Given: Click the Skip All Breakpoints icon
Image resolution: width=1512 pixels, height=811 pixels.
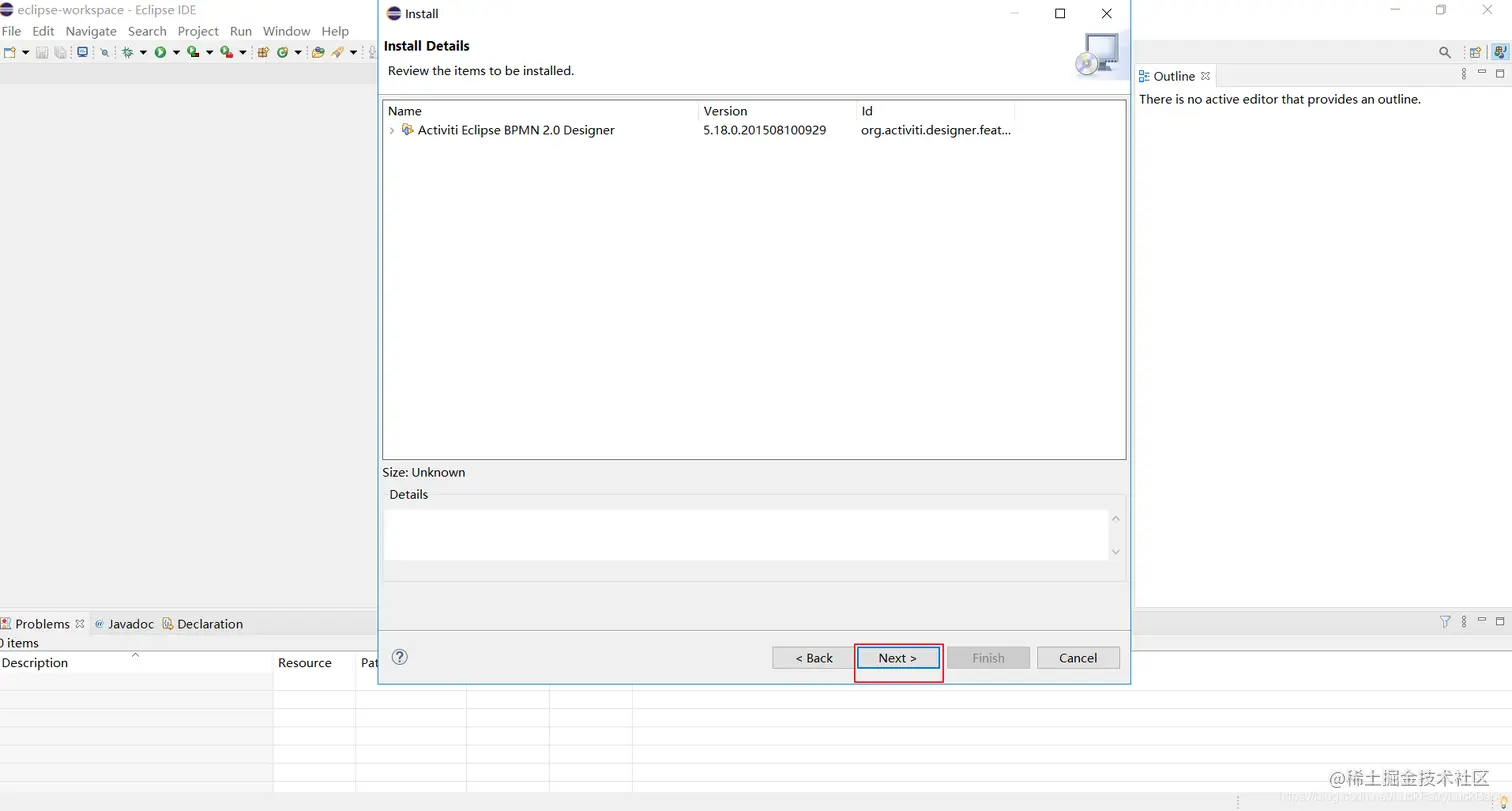Looking at the screenshot, I should [x=104, y=52].
